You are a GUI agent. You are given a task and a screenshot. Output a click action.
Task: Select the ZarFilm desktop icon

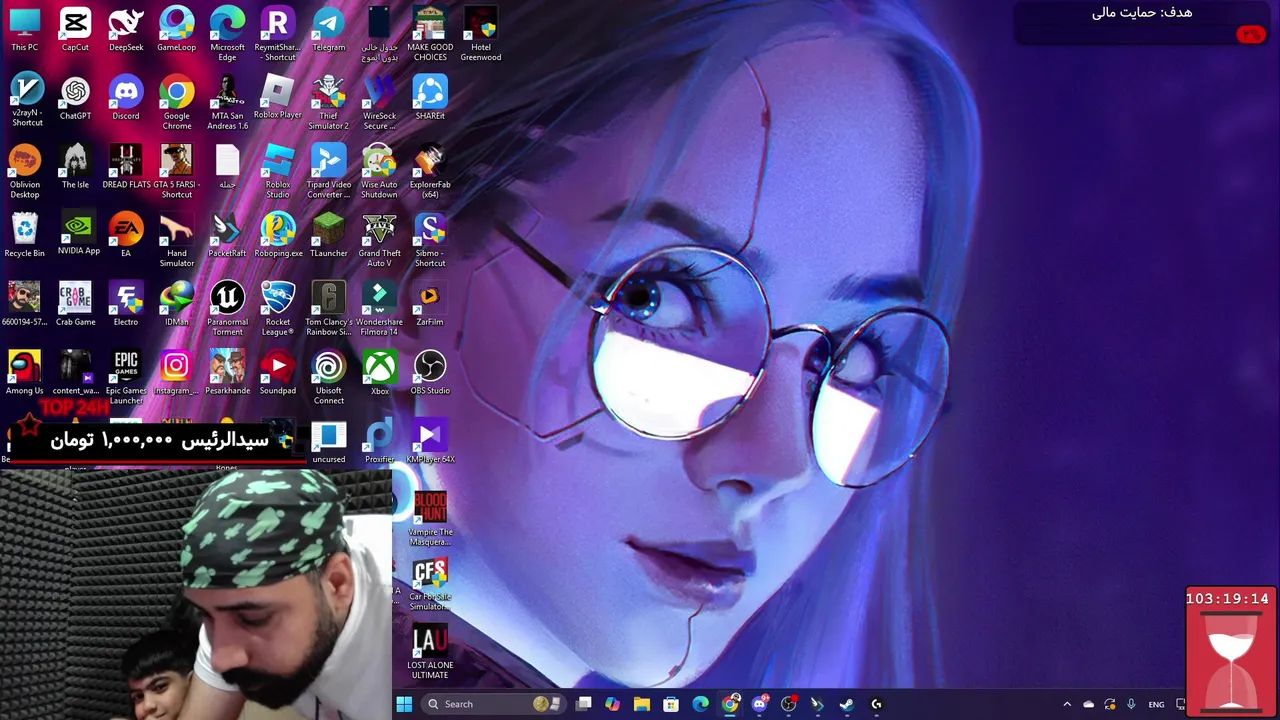point(430,304)
